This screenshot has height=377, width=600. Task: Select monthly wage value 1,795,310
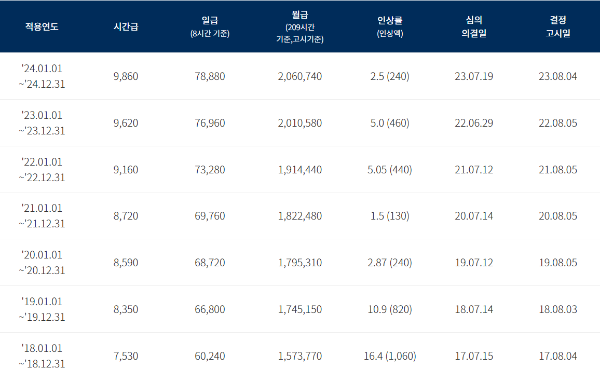[300, 263]
